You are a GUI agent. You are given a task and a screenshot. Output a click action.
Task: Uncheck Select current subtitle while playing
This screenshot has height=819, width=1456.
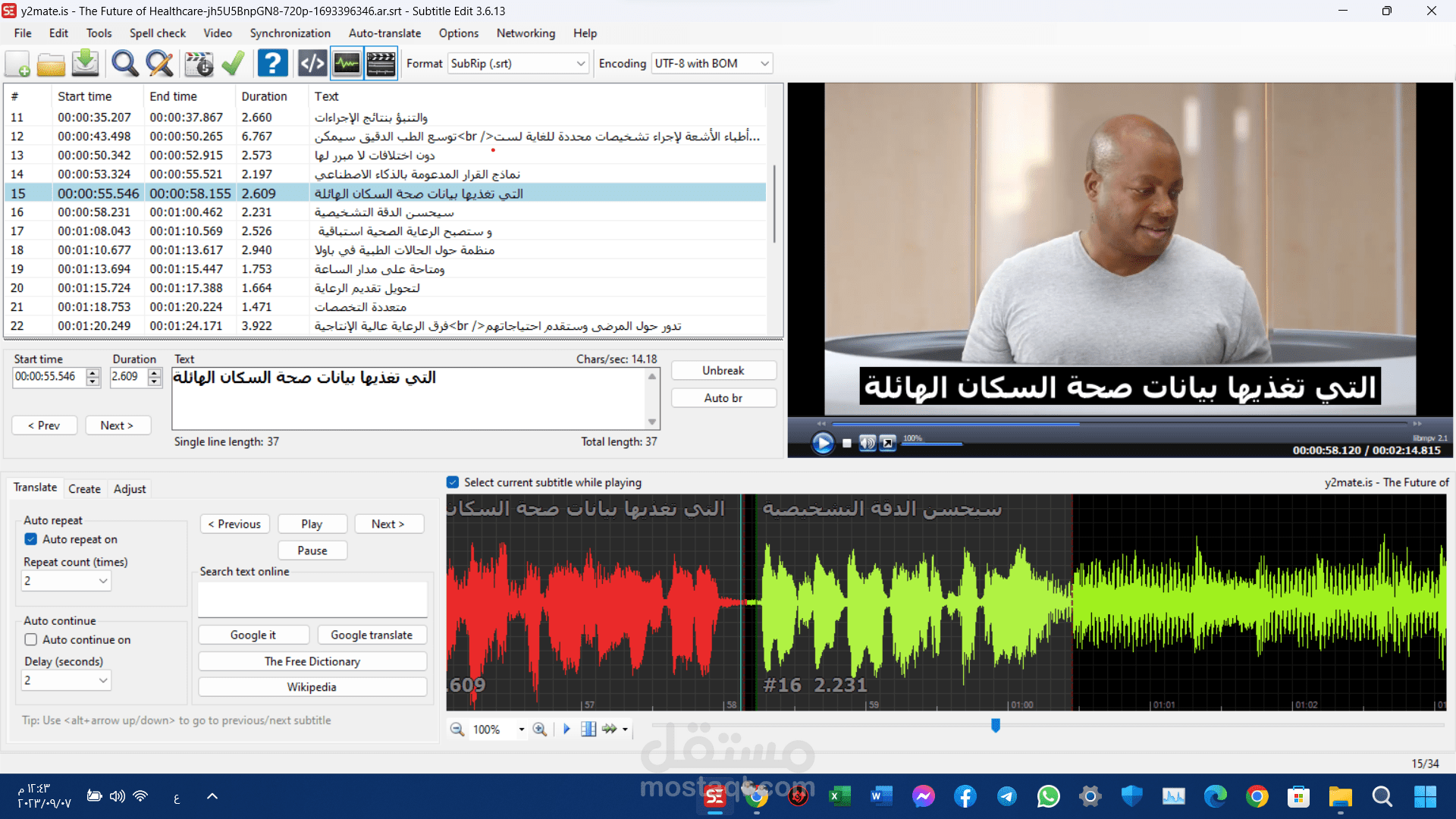coord(453,482)
